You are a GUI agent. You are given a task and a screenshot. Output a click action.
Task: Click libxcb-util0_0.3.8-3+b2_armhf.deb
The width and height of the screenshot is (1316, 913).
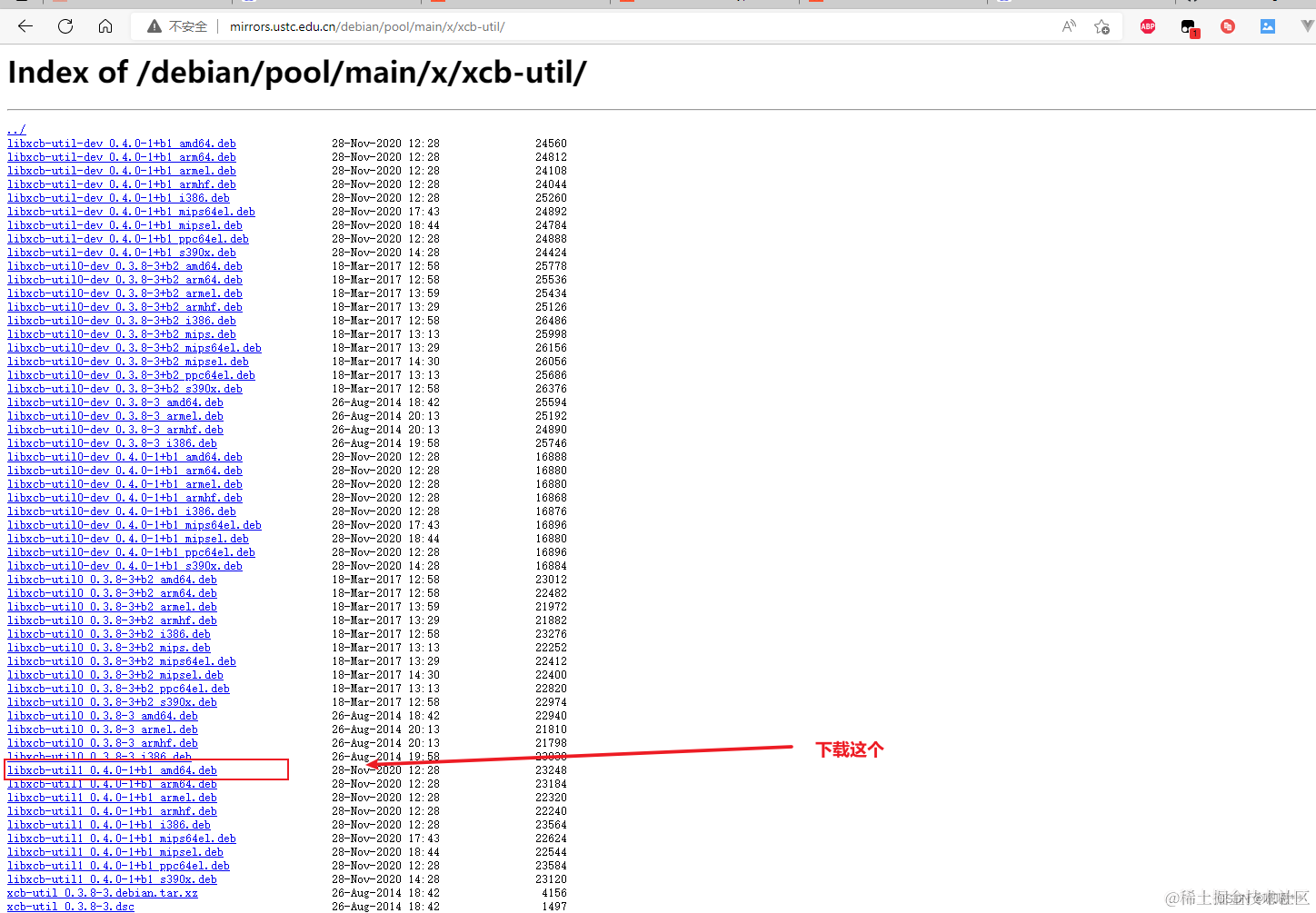[112, 620]
